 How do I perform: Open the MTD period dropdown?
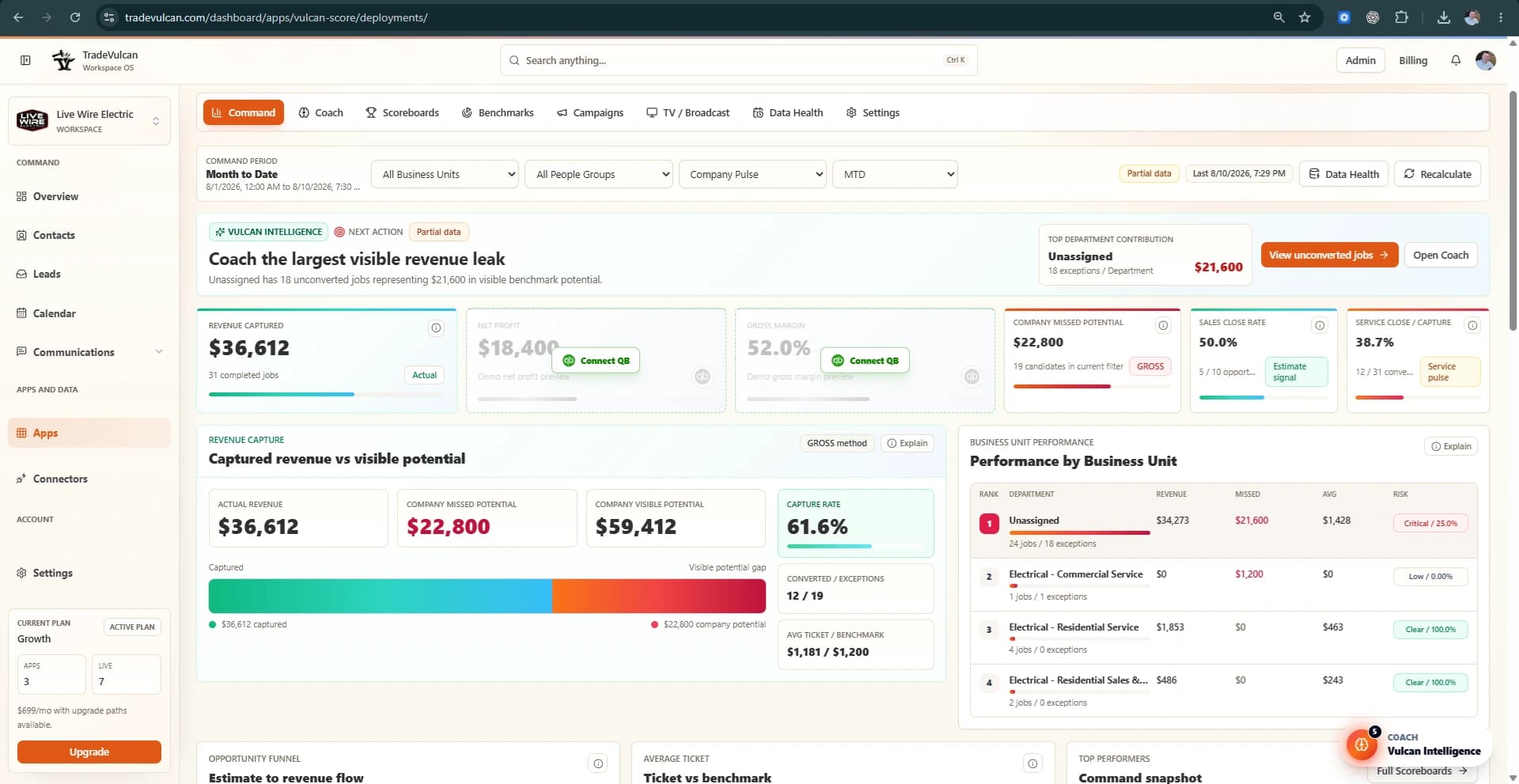[895, 174]
